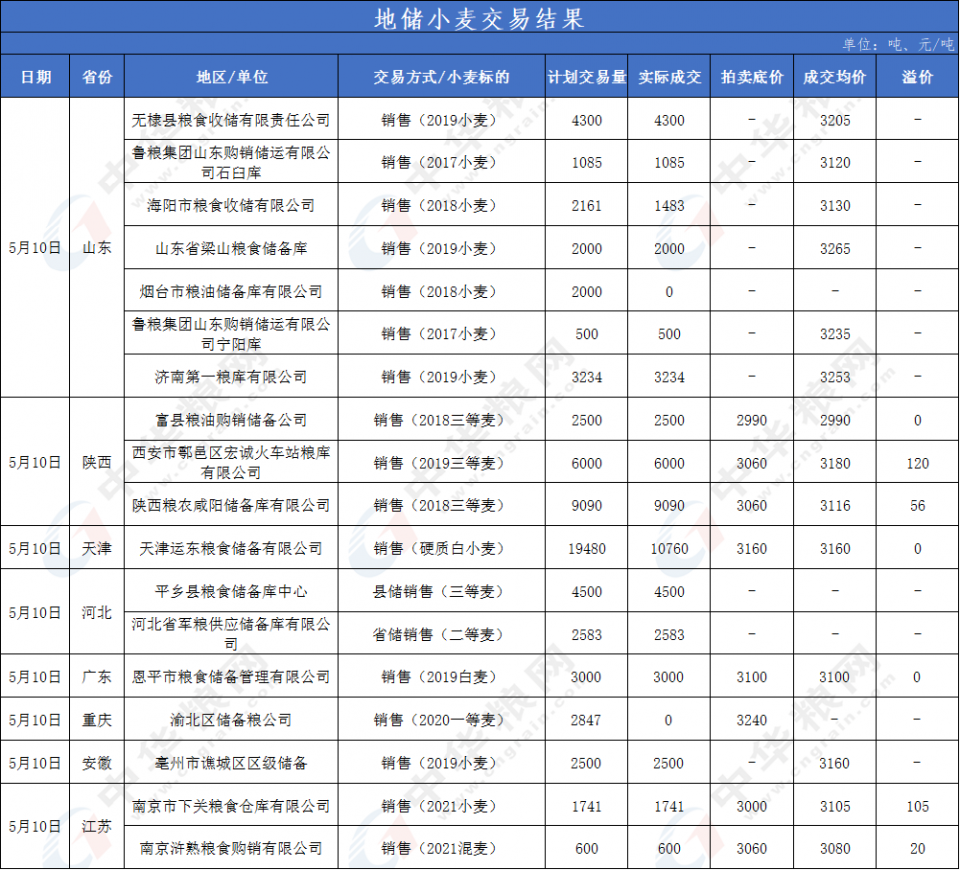Click the 拍卖底价 column header
Viewport: 960px width, 870px height.
coord(751,77)
